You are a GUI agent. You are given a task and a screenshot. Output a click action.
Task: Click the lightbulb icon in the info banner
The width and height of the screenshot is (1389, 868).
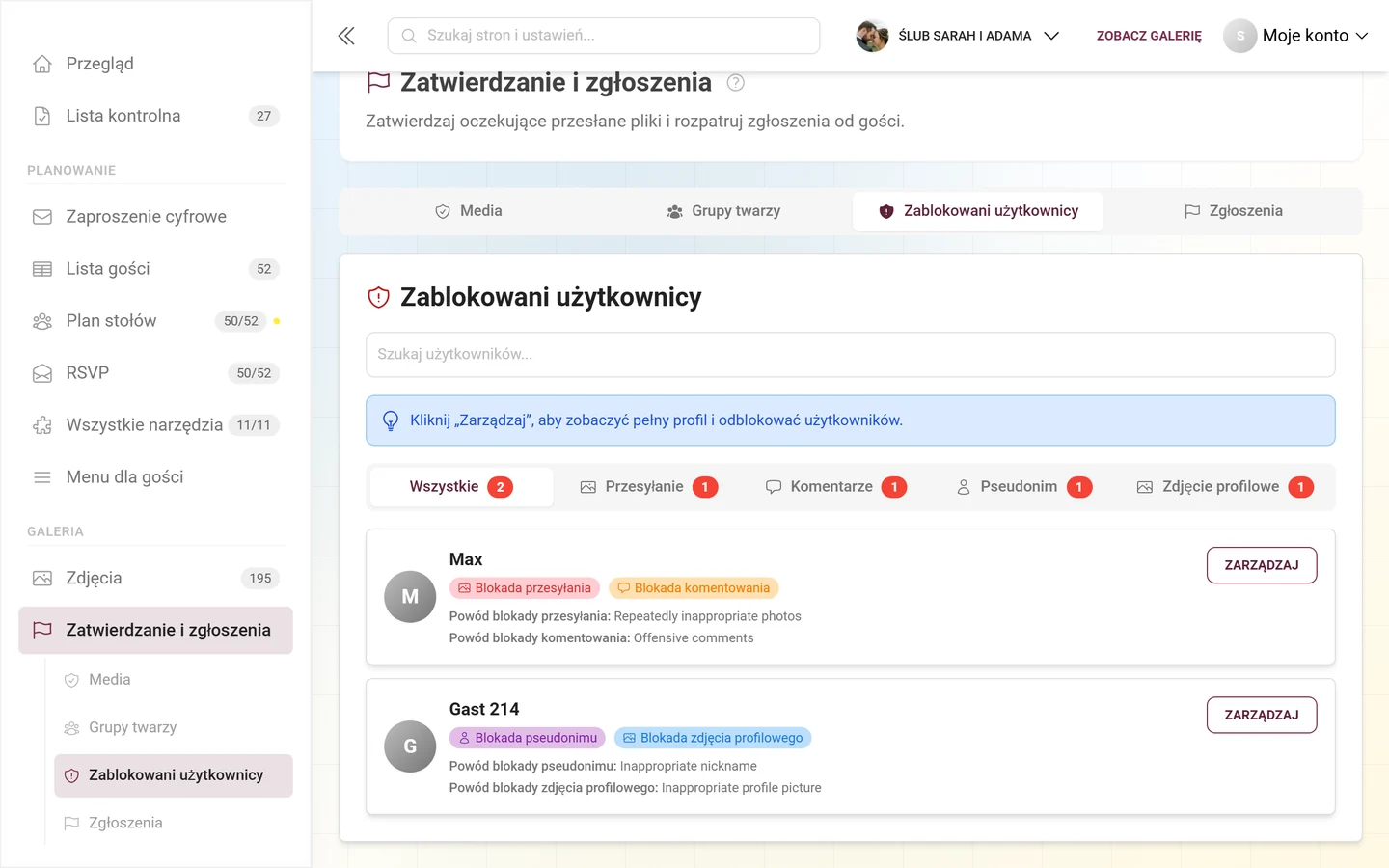coord(391,420)
